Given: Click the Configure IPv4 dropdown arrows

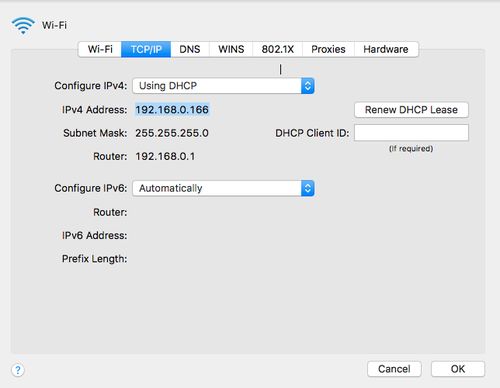Looking at the screenshot, I should (x=308, y=86).
